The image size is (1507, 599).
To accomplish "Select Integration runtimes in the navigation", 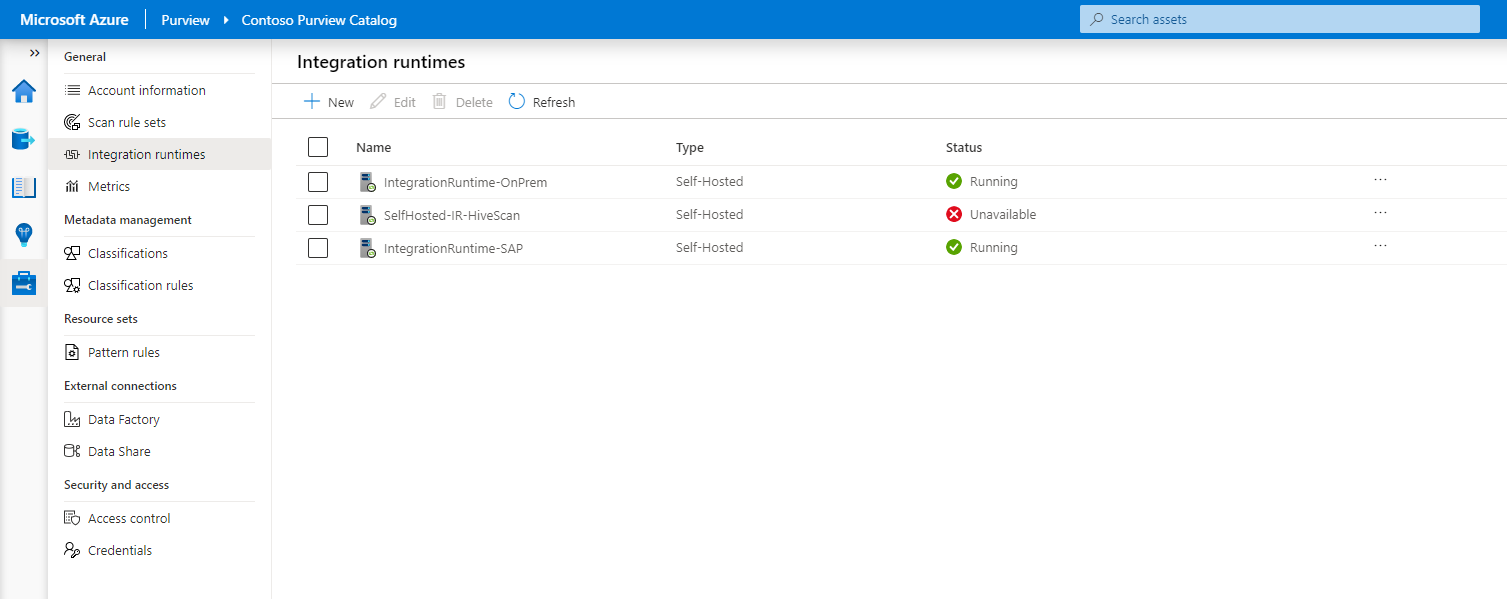I will click(x=145, y=153).
